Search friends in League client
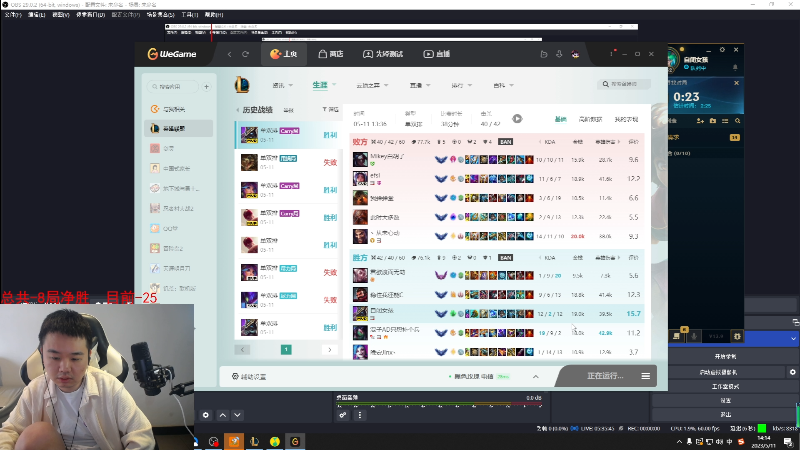The width and height of the screenshot is (800, 450). [738, 121]
